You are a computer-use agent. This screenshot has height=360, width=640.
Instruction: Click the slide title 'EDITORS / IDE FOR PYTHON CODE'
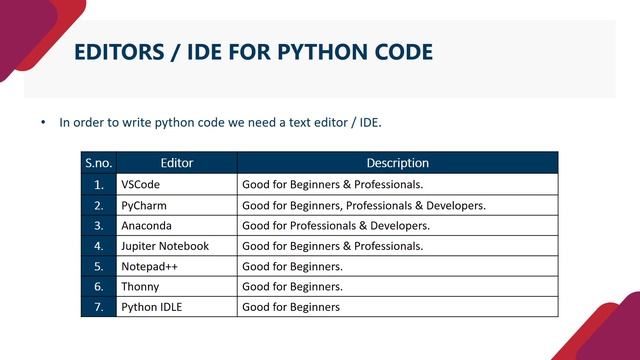click(253, 52)
